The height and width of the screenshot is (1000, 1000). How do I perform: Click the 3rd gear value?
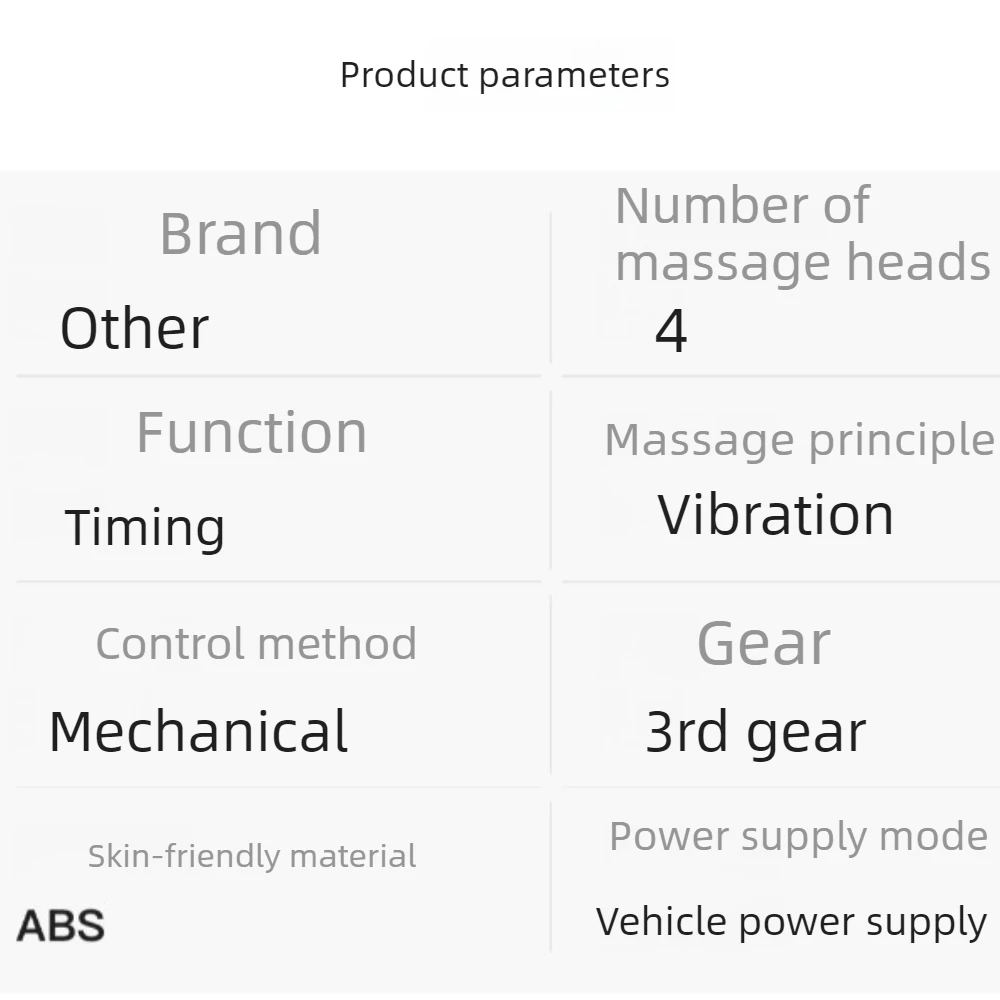[756, 733]
